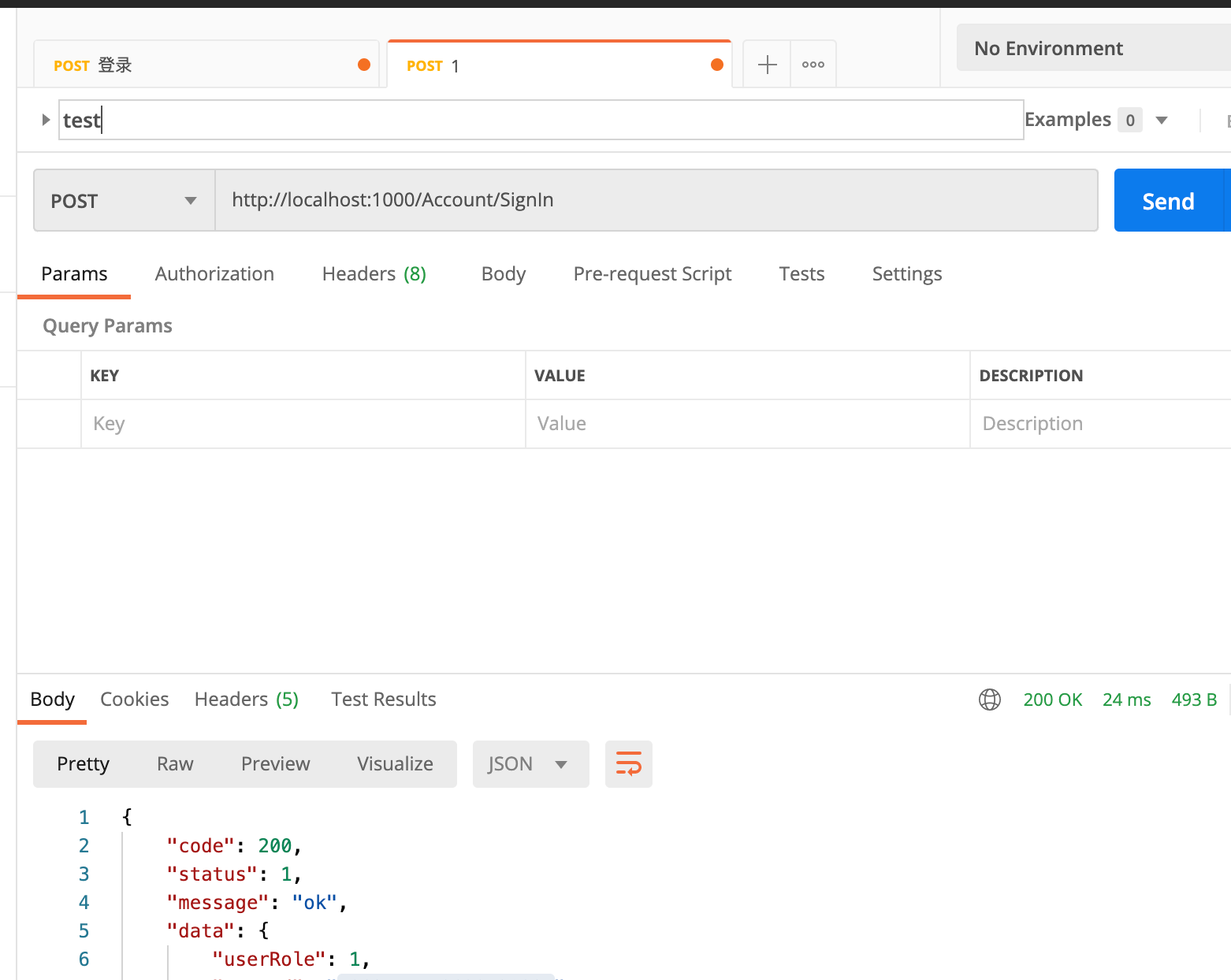The image size is (1231, 980).
Task: Click the "message": "ok" line
Action: pos(257,903)
